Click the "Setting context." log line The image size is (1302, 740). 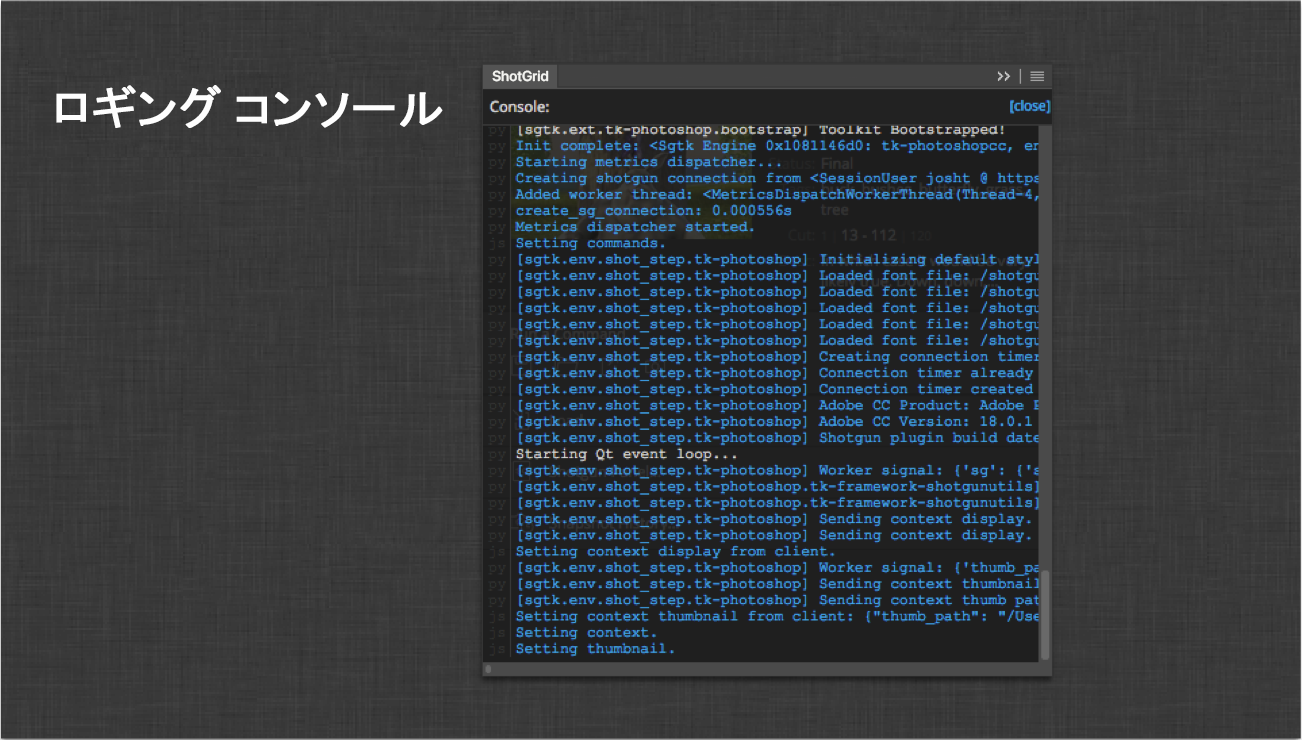click(586, 632)
